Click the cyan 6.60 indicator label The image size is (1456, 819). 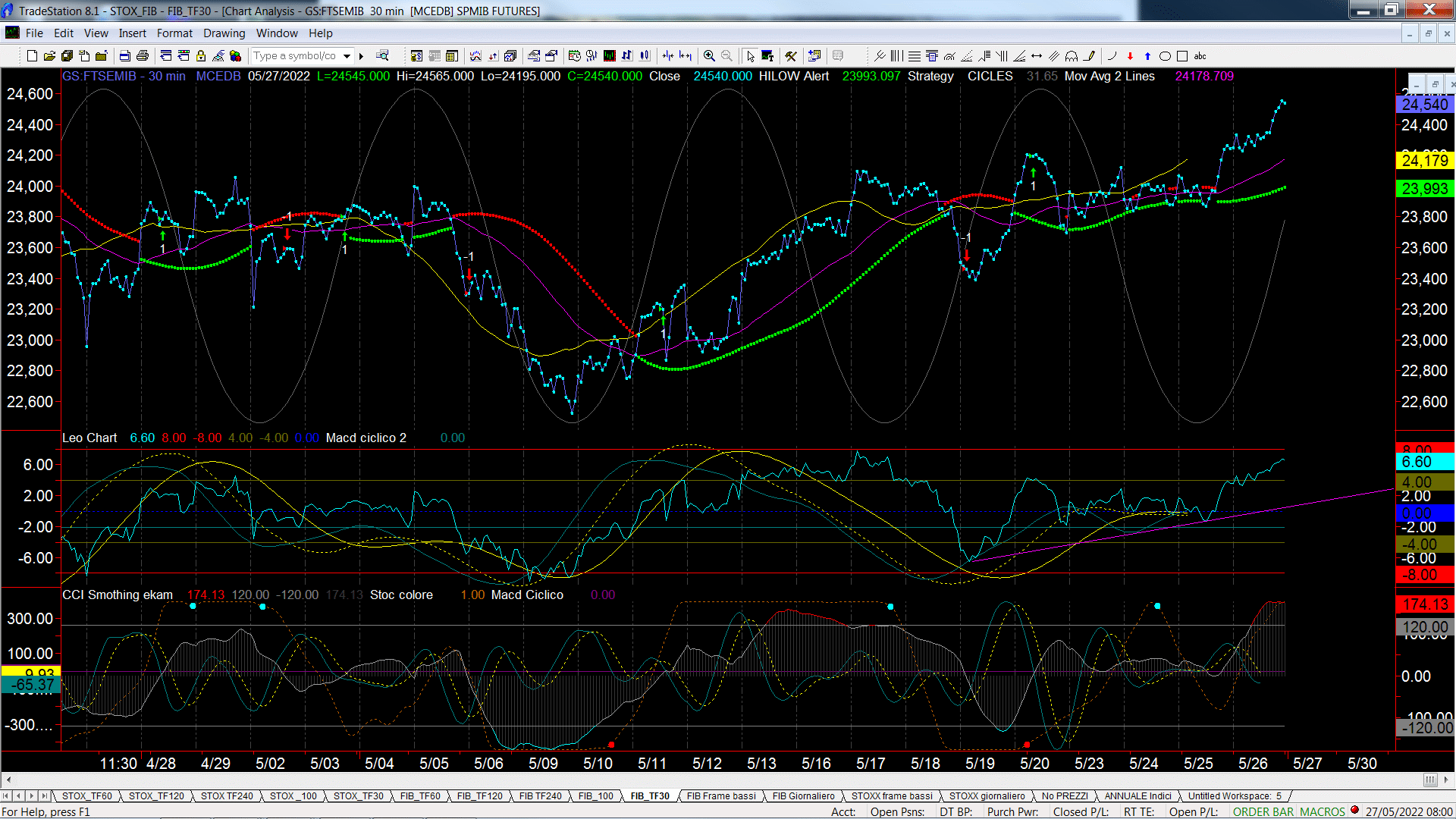(1425, 463)
